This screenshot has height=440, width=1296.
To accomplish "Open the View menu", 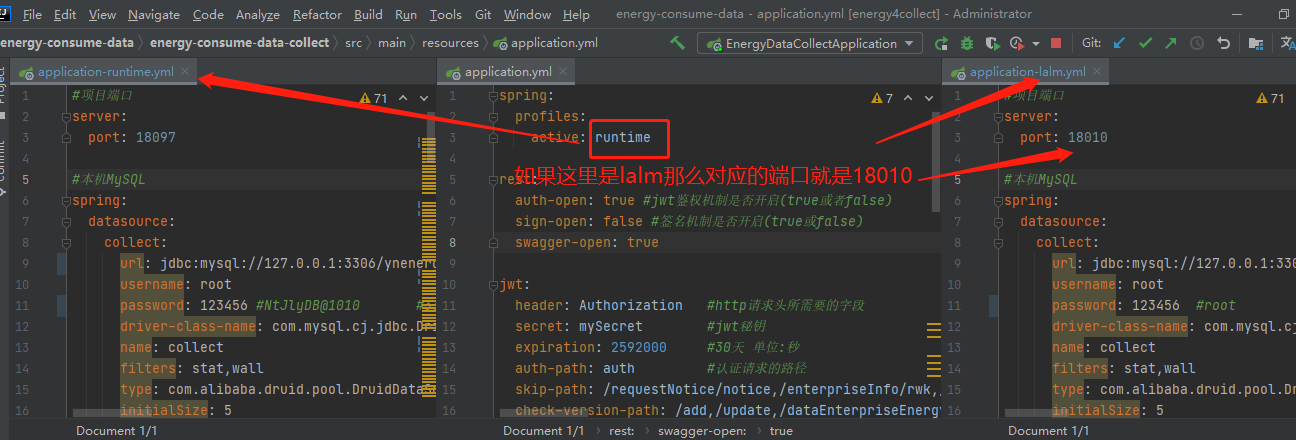I will pos(102,15).
